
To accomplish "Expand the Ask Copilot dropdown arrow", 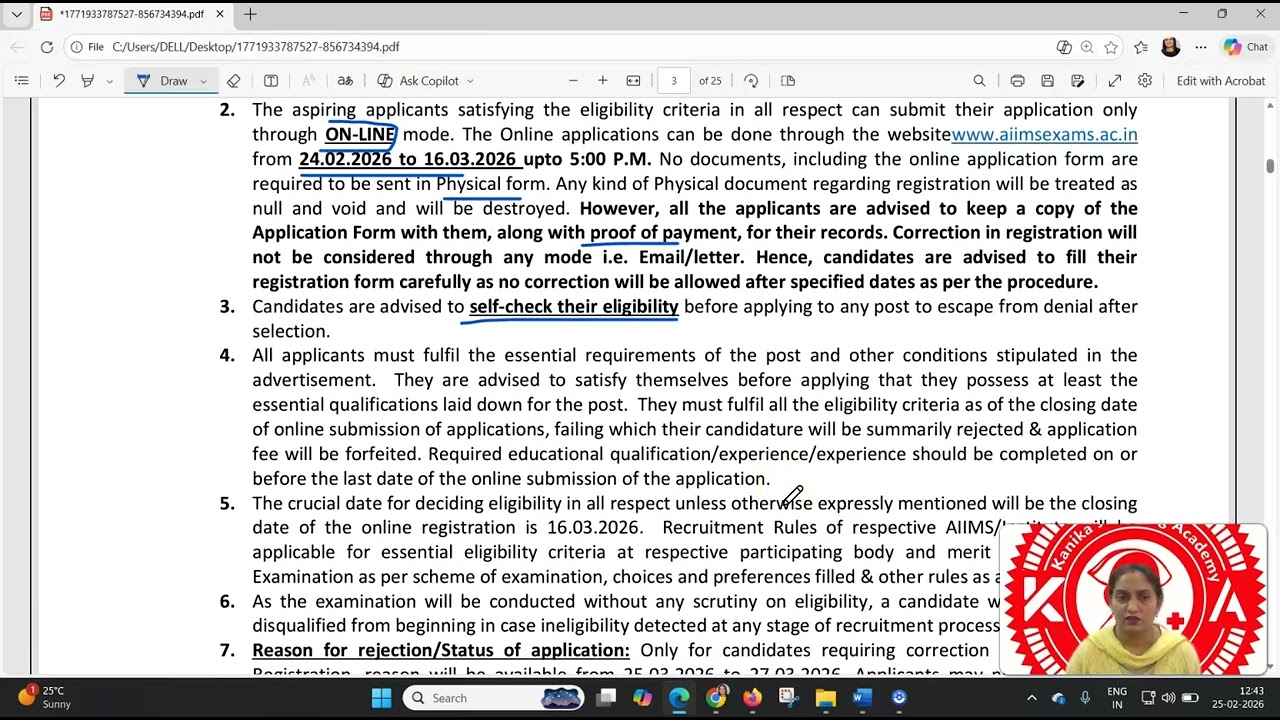I will [x=470, y=81].
